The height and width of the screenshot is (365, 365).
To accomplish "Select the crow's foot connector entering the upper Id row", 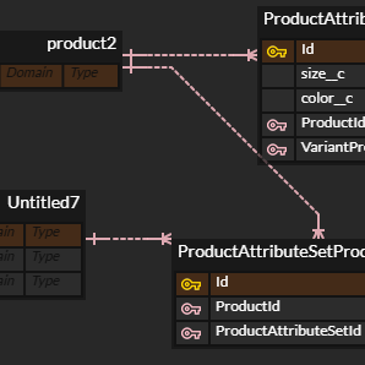I will tap(252, 55).
